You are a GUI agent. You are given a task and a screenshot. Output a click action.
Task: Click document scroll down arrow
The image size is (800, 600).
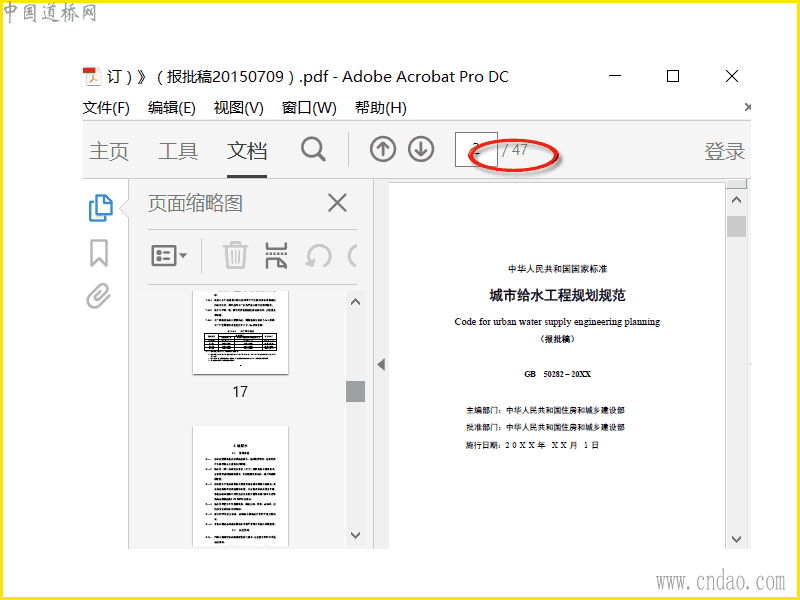pyautogui.click(x=736, y=539)
